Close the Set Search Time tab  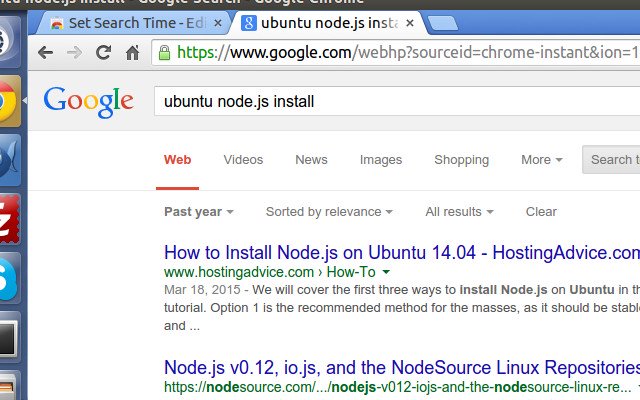click(x=218, y=23)
